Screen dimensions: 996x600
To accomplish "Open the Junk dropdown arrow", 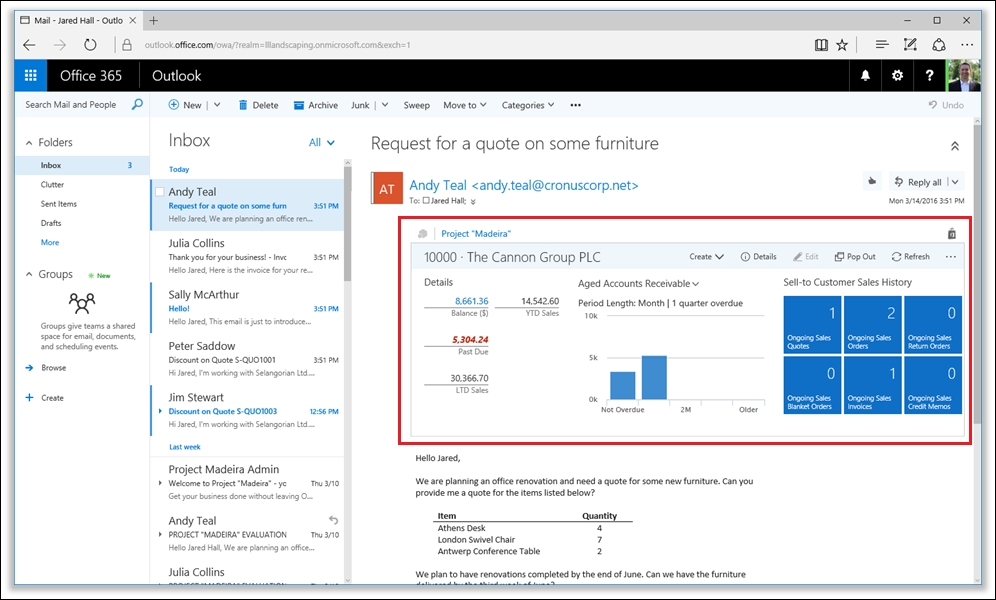I will (x=385, y=105).
